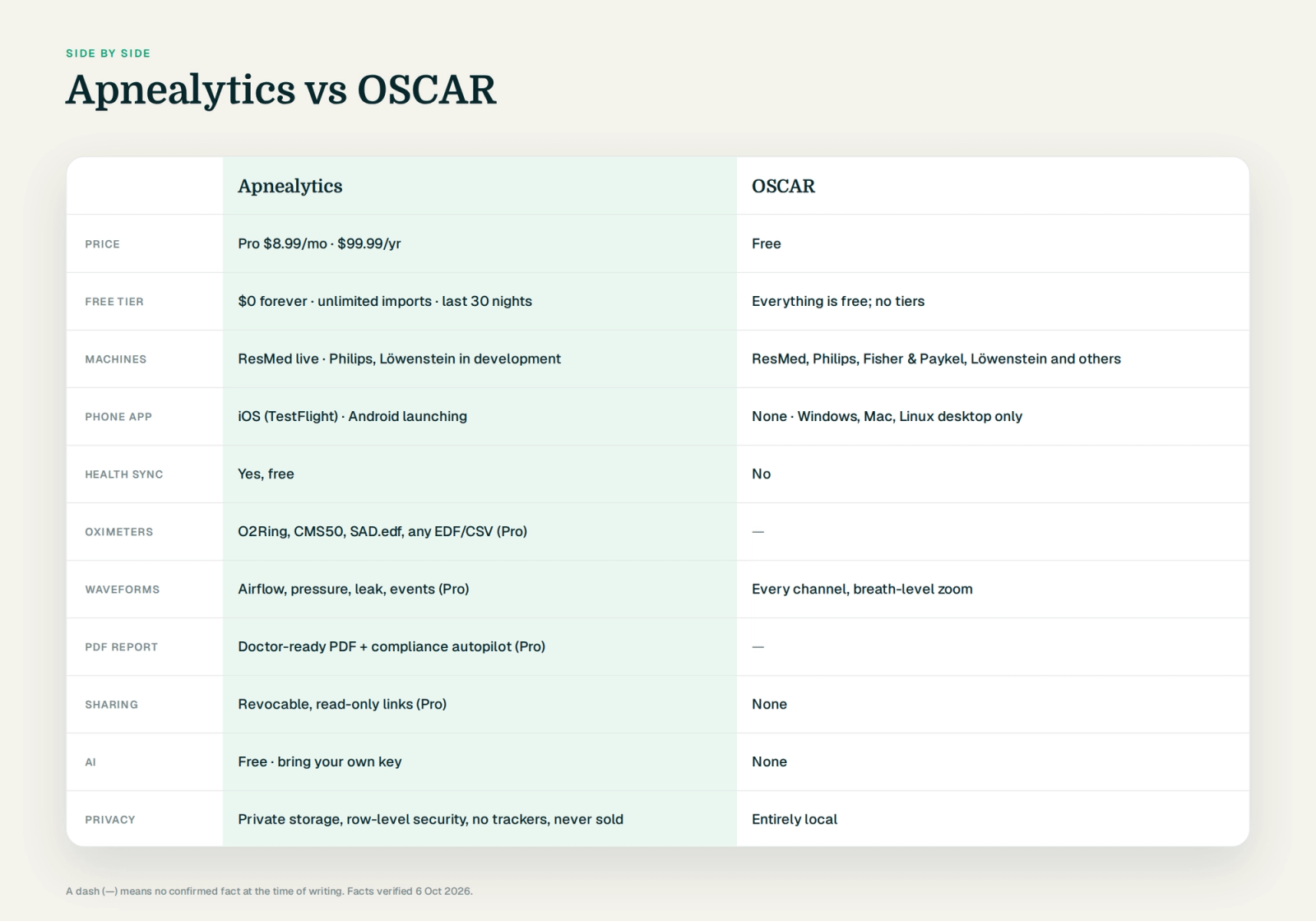Viewport: 1316px width, 921px height.
Task: Click the PHONE APP row label
Action: pyautogui.click(x=118, y=417)
